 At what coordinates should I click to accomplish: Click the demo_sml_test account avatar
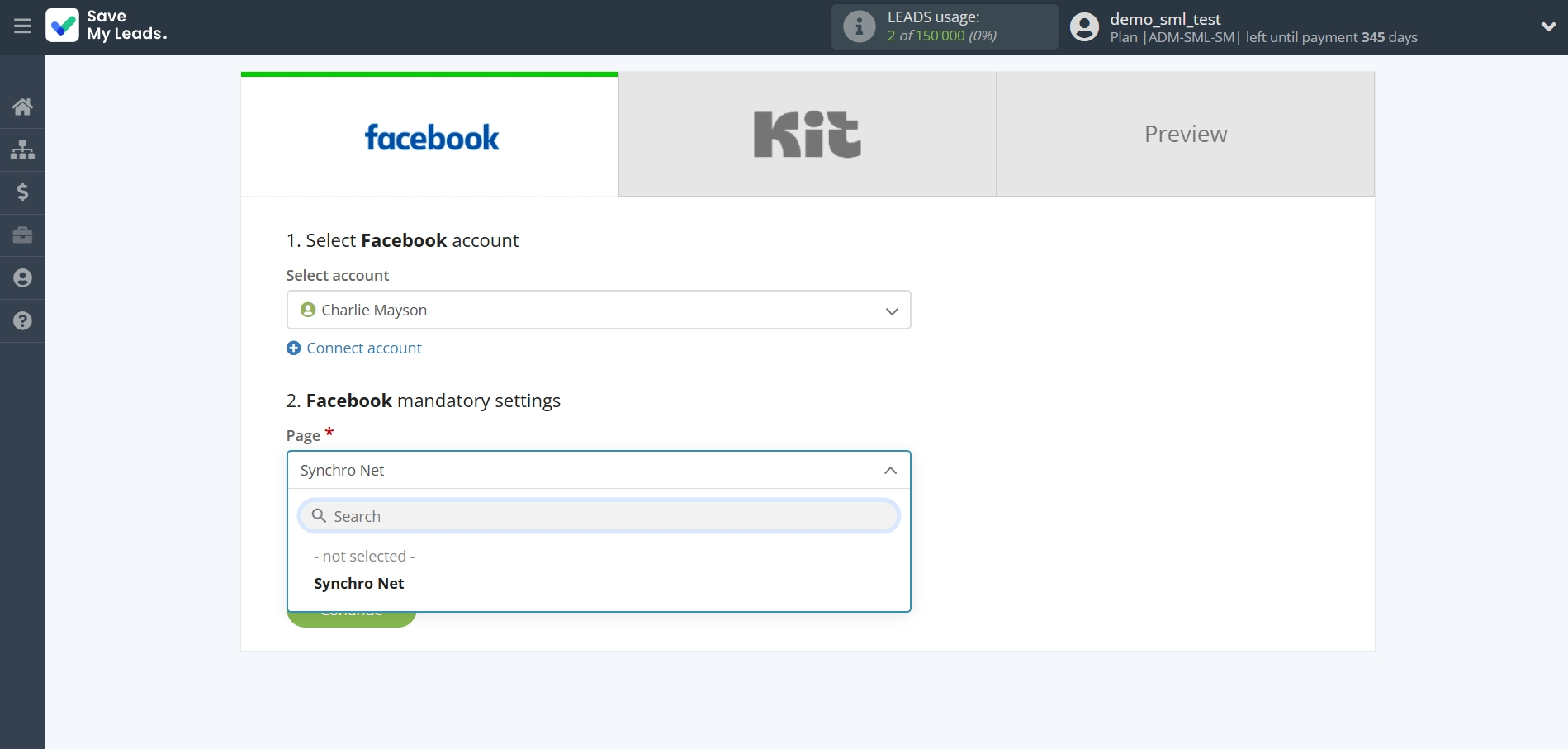1084,26
